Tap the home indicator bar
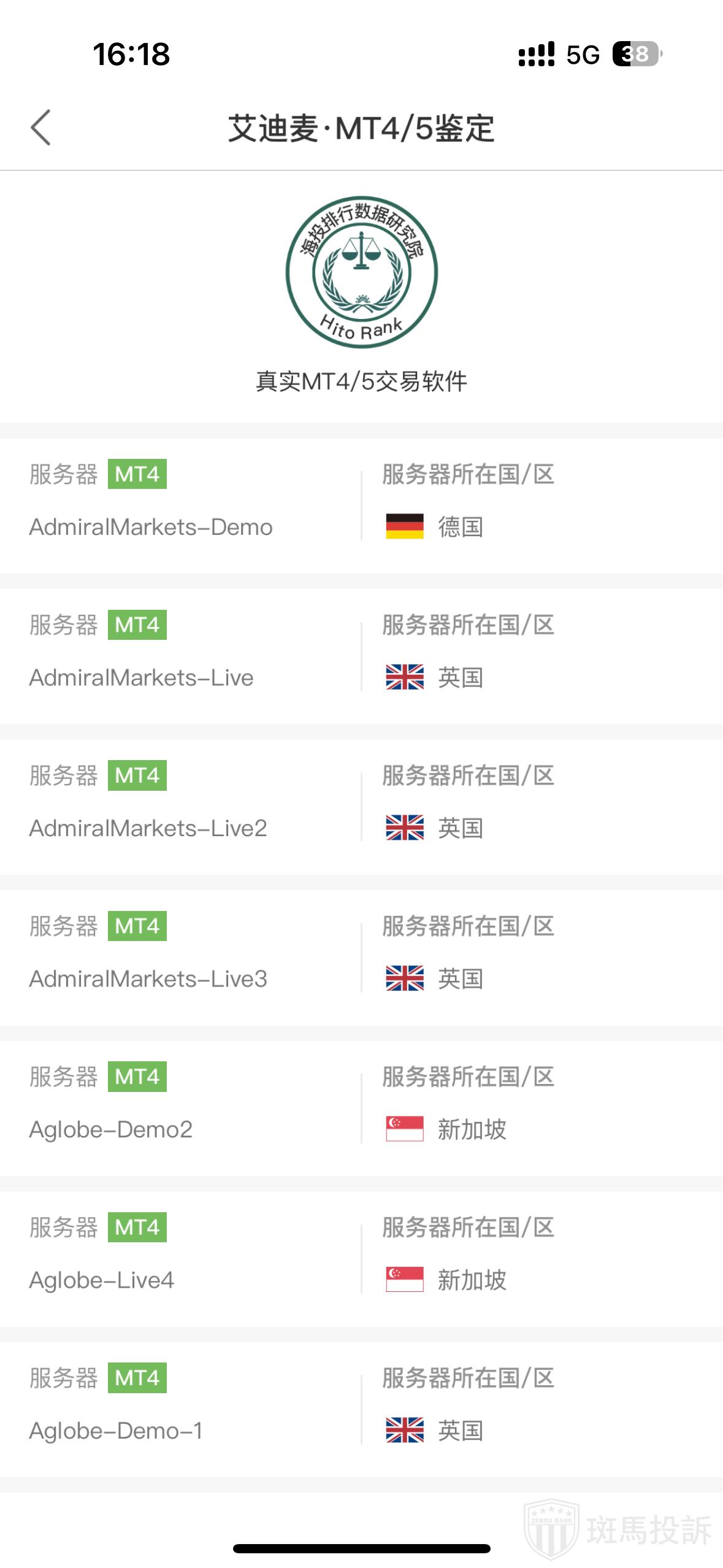The width and height of the screenshot is (723, 1568). (361, 1548)
